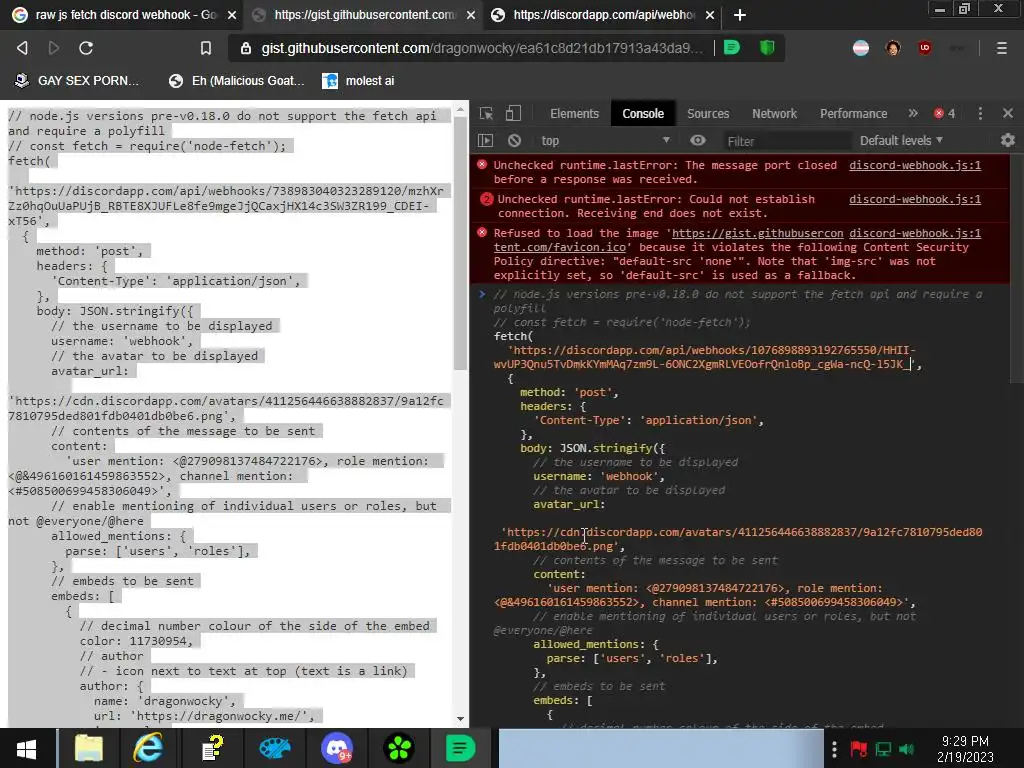The width and height of the screenshot is (1024, 768).
Task: Go back to the previous page
Action: (22, 48)
